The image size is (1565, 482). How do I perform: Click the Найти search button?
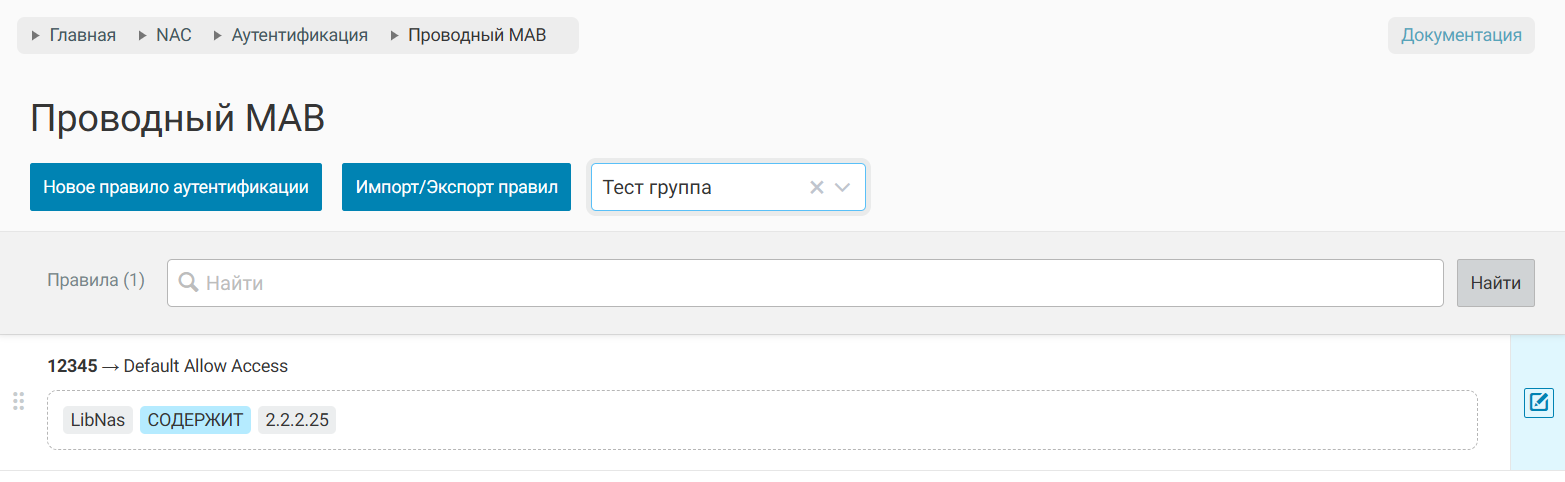1495,283
